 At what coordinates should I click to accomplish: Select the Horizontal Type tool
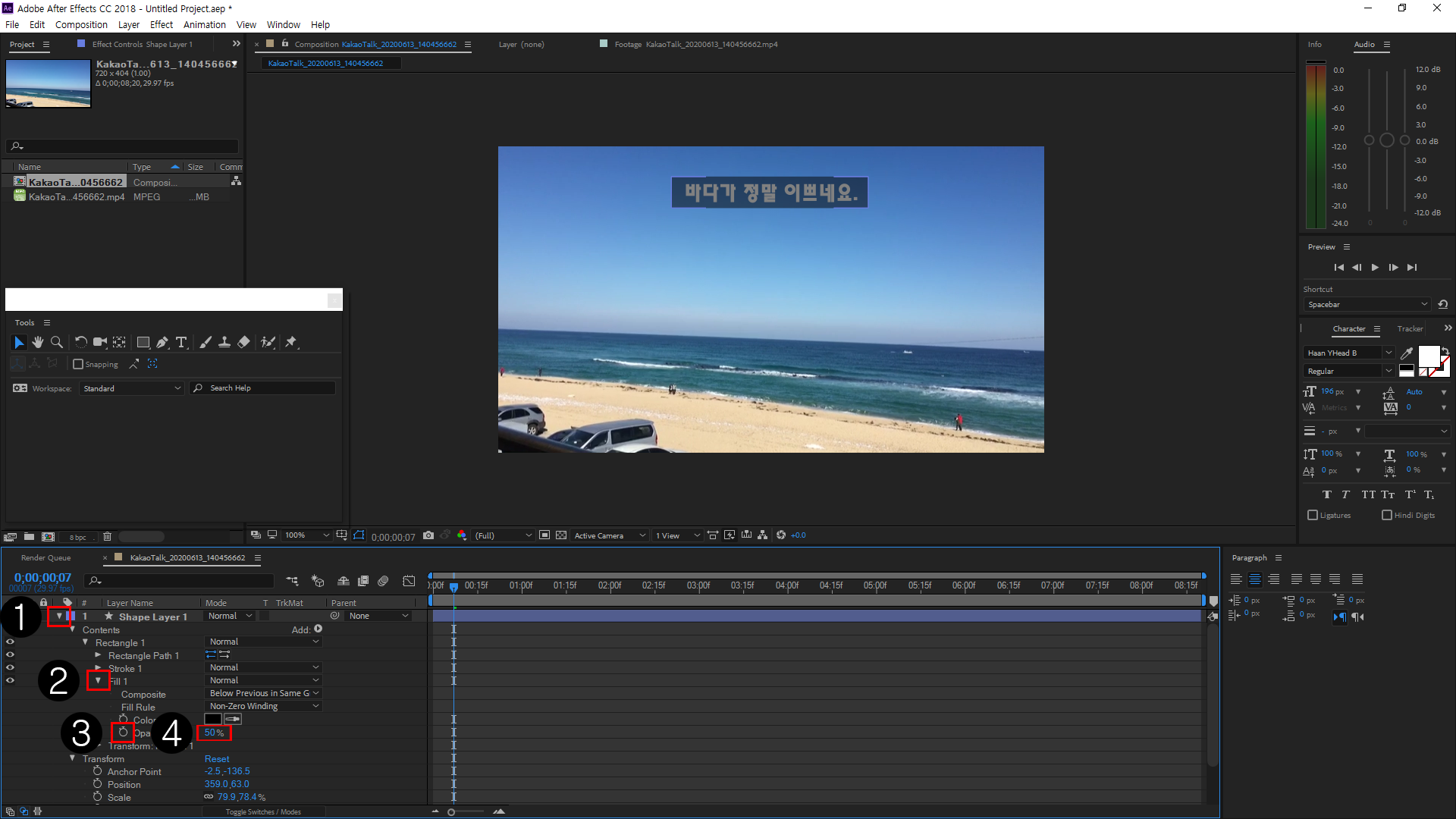pos(181,343)
